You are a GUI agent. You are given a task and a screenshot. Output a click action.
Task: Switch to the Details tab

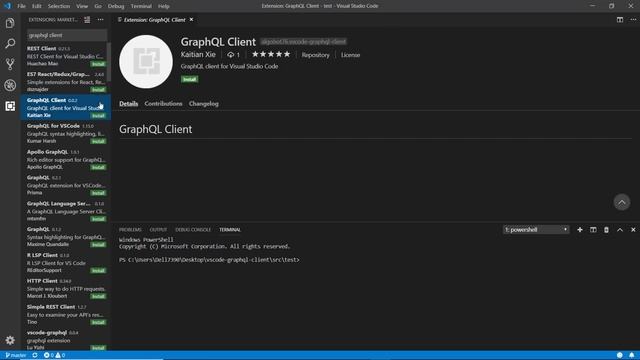[129, 104]
